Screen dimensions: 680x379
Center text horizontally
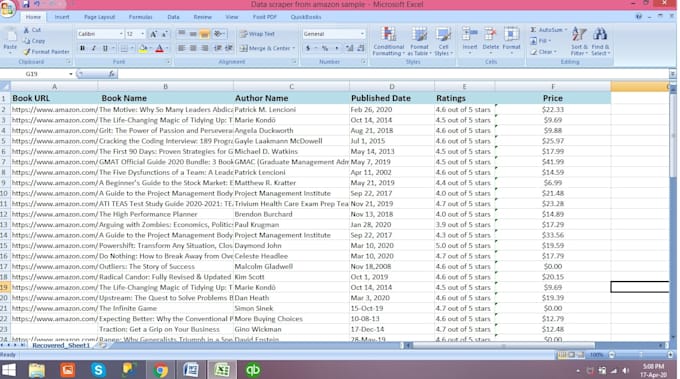click(193, 48)
